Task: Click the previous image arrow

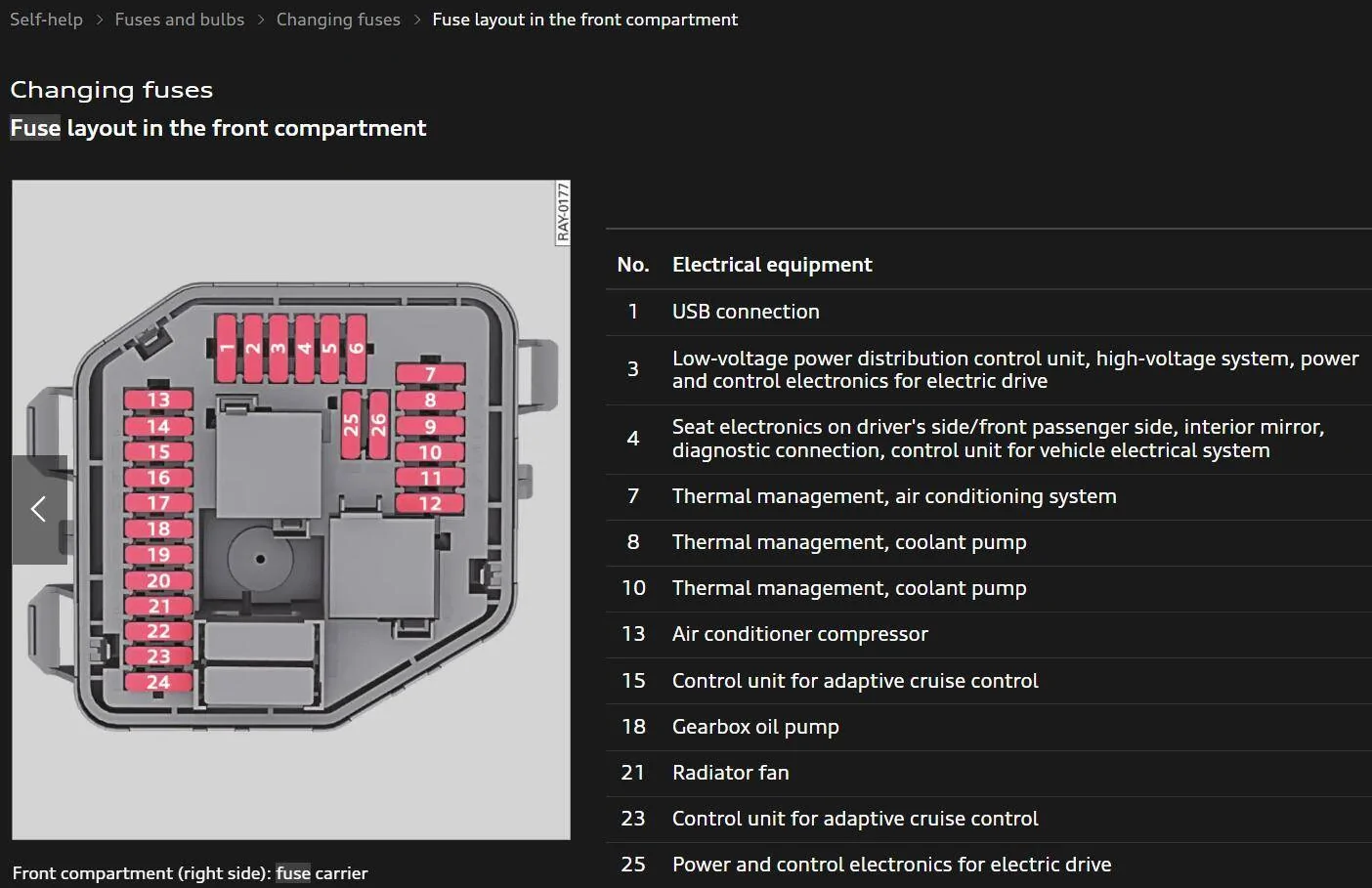Action: pyautogui.click(x=39, y=509)
